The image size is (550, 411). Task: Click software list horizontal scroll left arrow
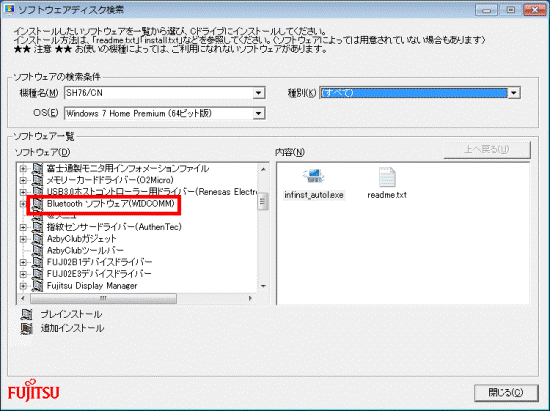[x=22, y=298]
